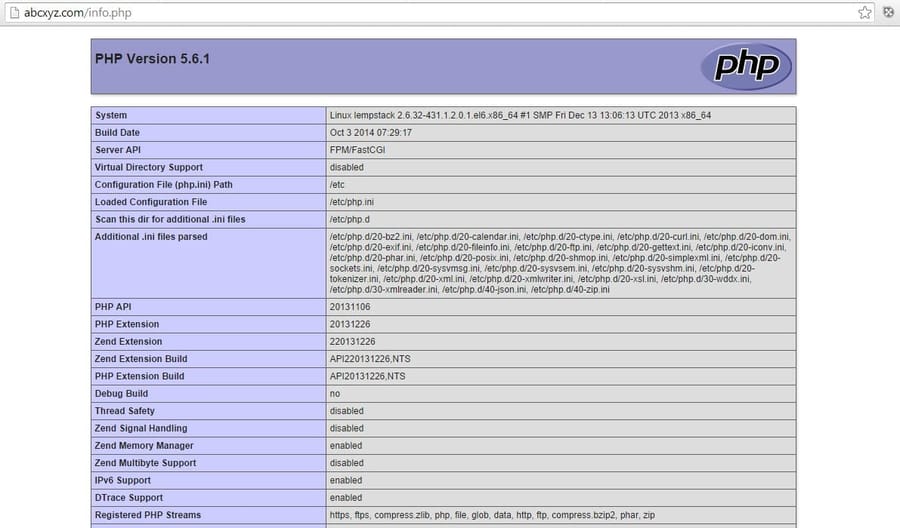
Task: Click the Zend Extension Build label
Action: pyautogui.click(x=141, y=359)
